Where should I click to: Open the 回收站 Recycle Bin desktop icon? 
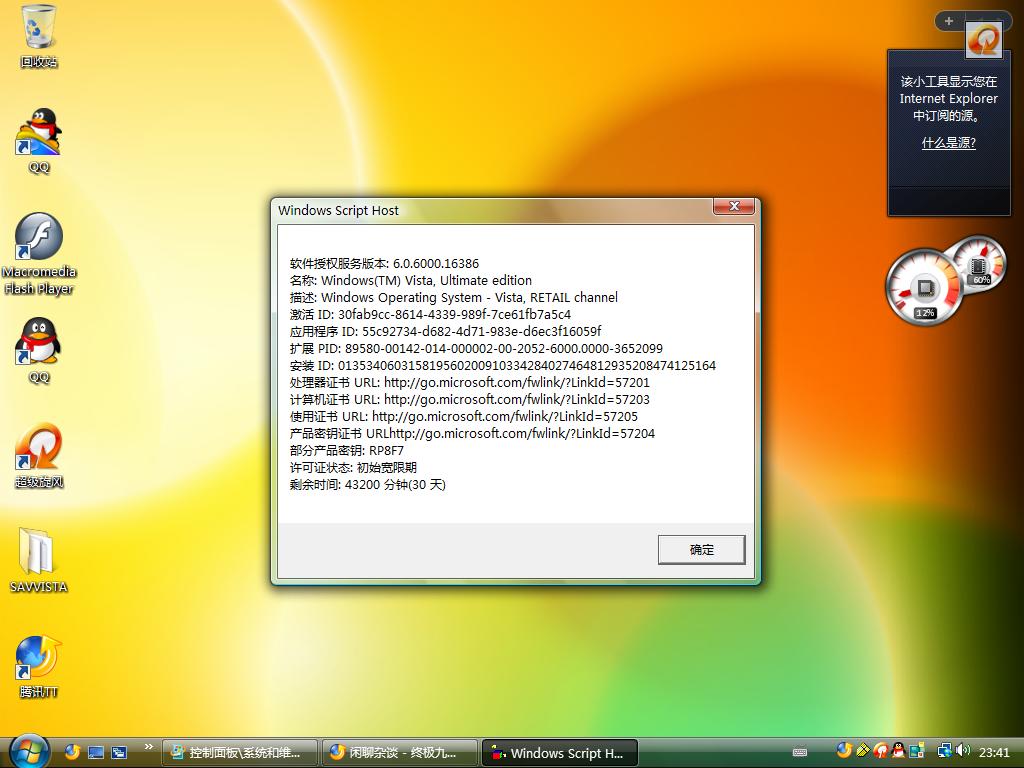[39, 37]
